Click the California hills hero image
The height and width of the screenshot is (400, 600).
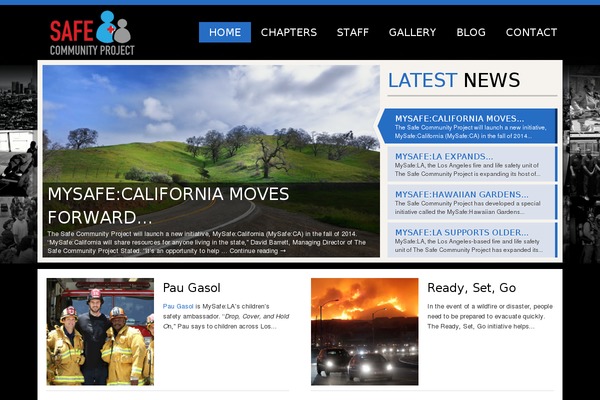pyautogui.click(x=211, y=124)
